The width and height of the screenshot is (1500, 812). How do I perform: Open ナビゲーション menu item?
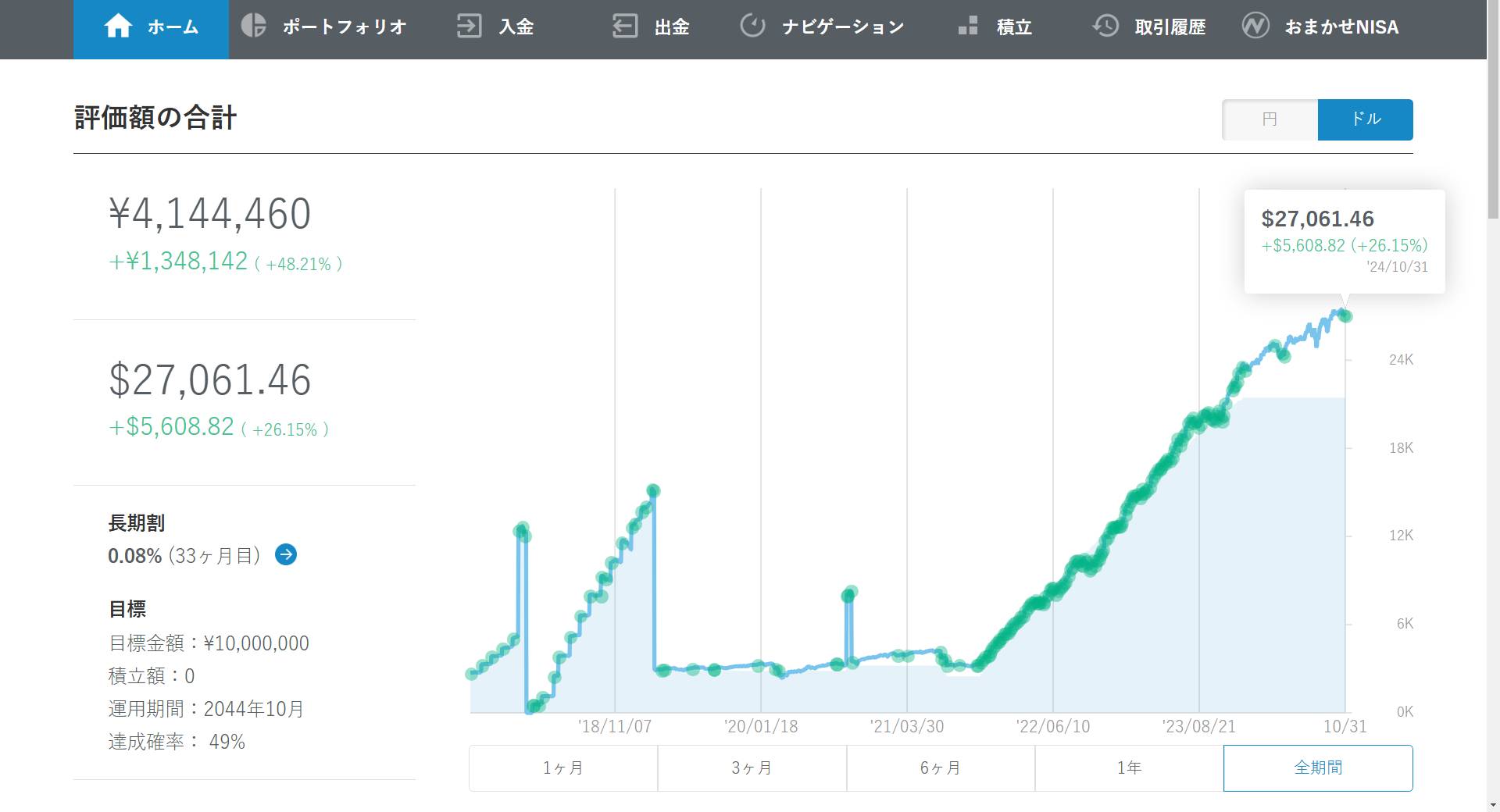point(843,27)
